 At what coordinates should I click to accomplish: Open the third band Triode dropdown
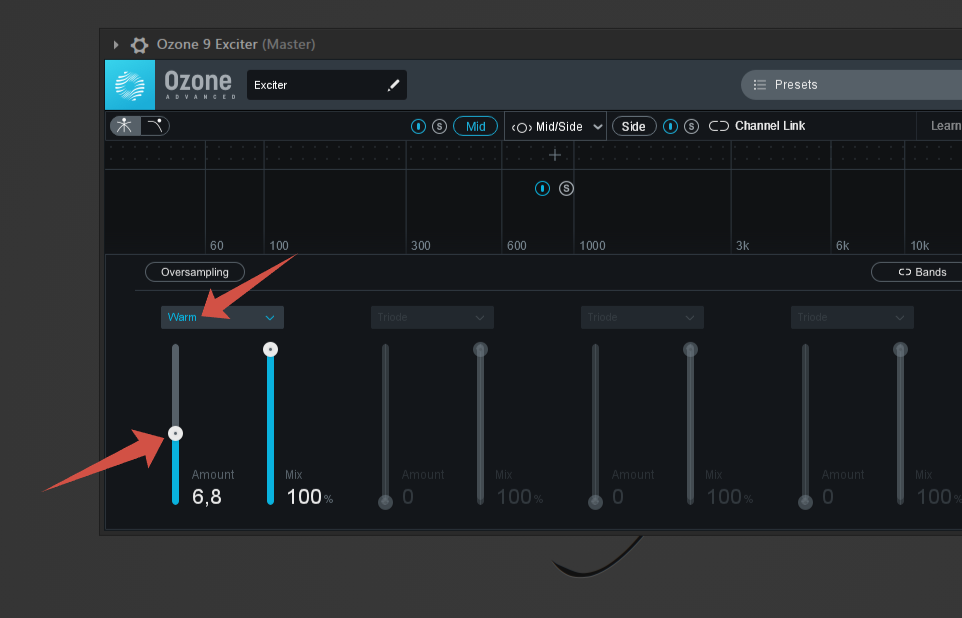coord(642,317)
